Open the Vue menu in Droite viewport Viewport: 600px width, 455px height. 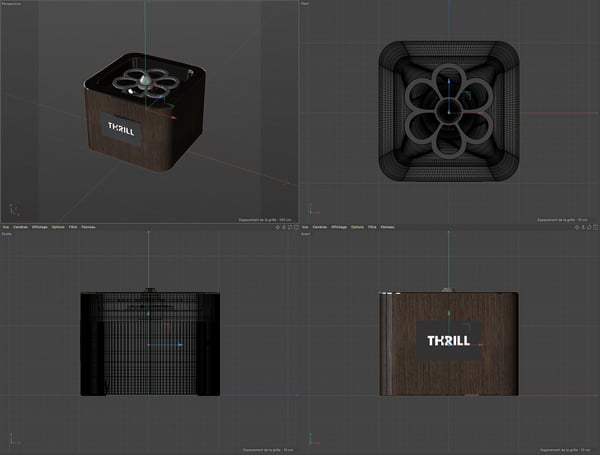(6, 228)
